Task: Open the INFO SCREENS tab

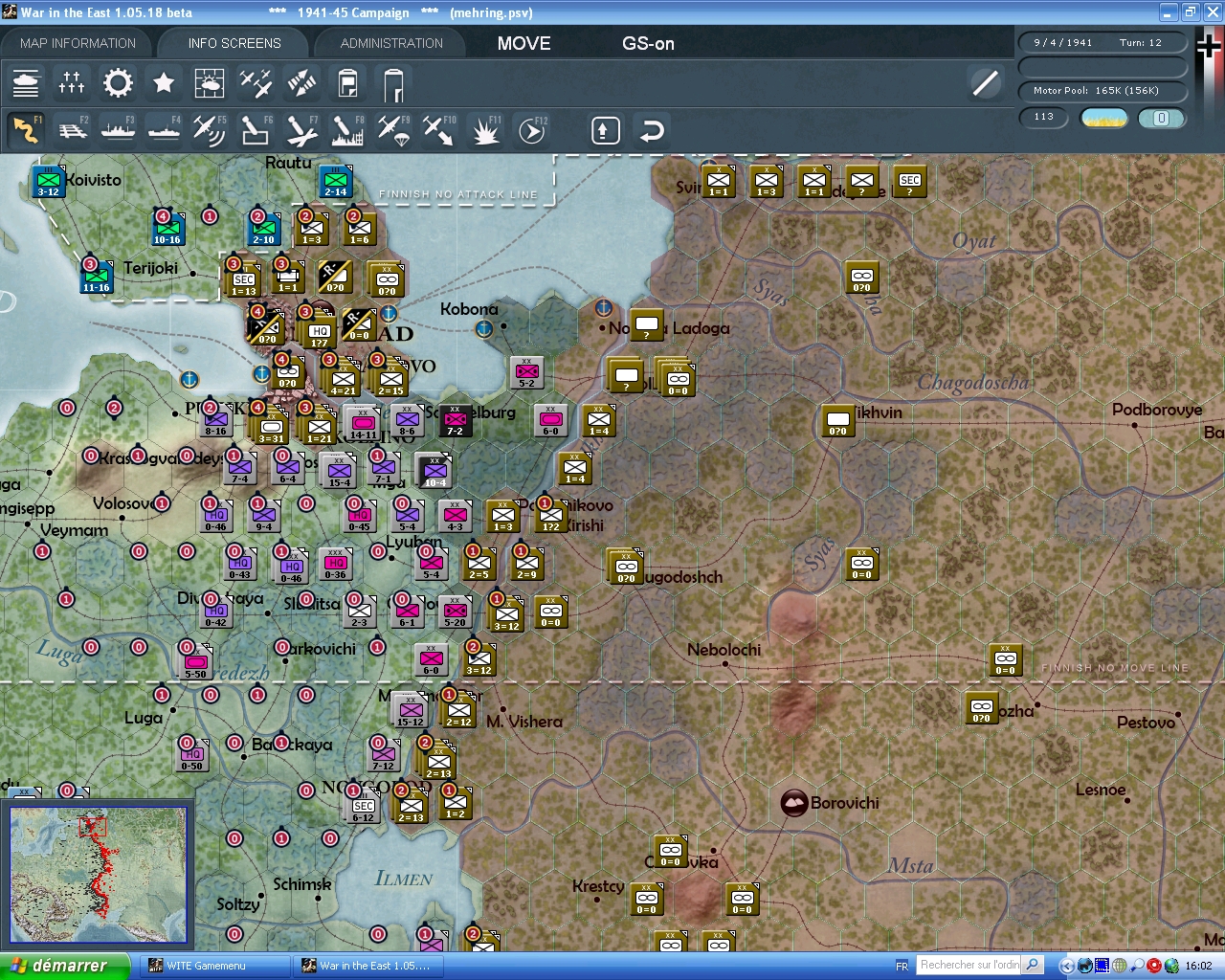Action: 234,43
